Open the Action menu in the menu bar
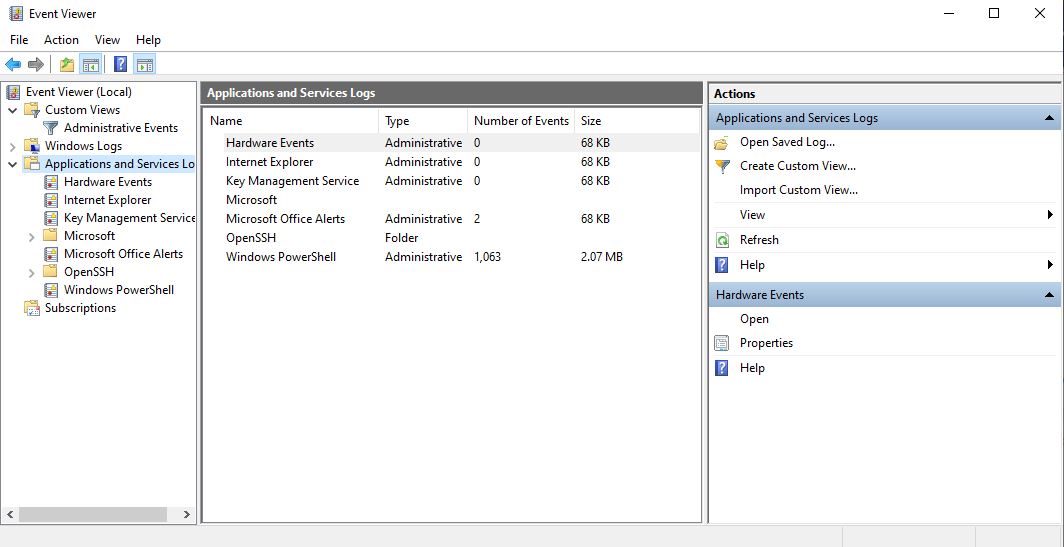Screen dimensions: 1064x547 [61, 40]
